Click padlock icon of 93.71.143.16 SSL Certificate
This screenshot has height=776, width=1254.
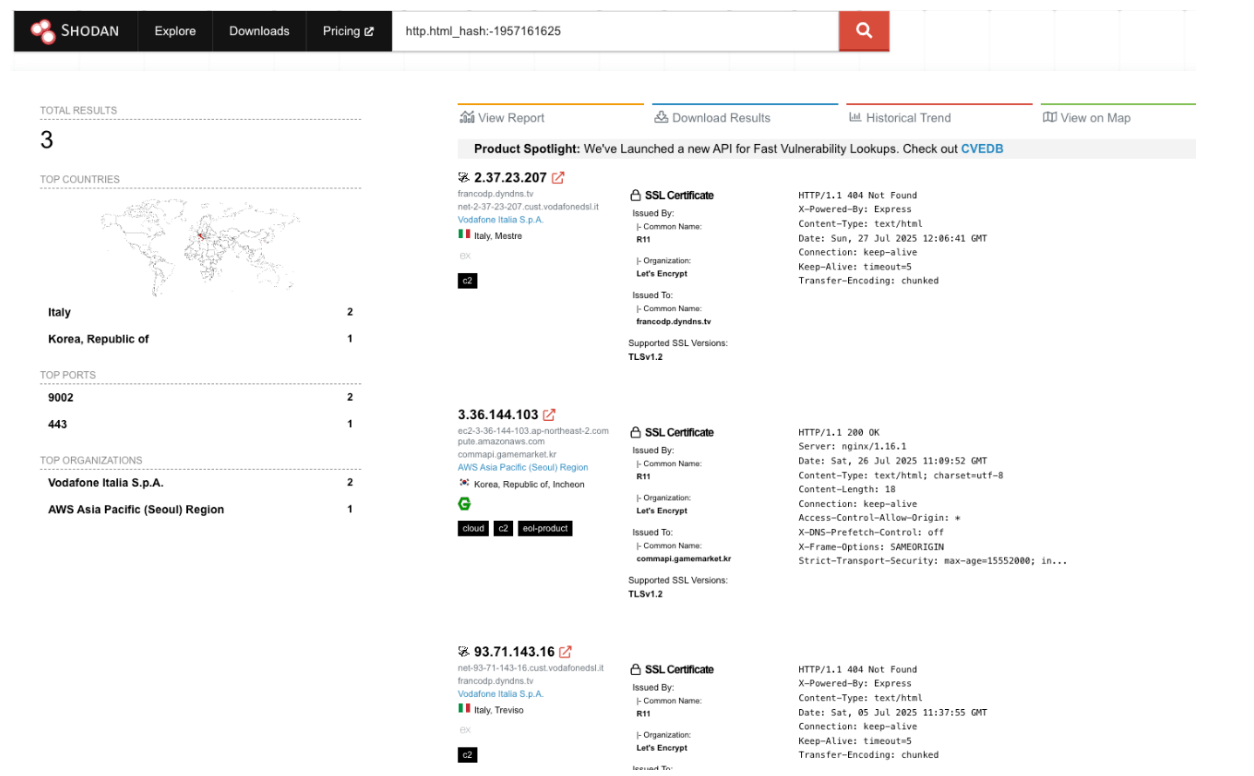point(635,670)
